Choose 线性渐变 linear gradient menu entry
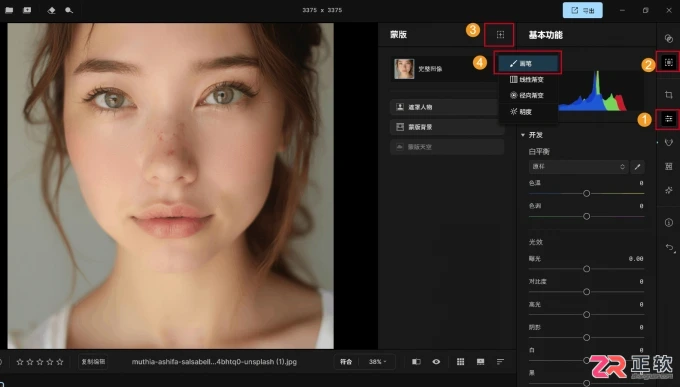 pyautogui.click(x=528, y=80)
